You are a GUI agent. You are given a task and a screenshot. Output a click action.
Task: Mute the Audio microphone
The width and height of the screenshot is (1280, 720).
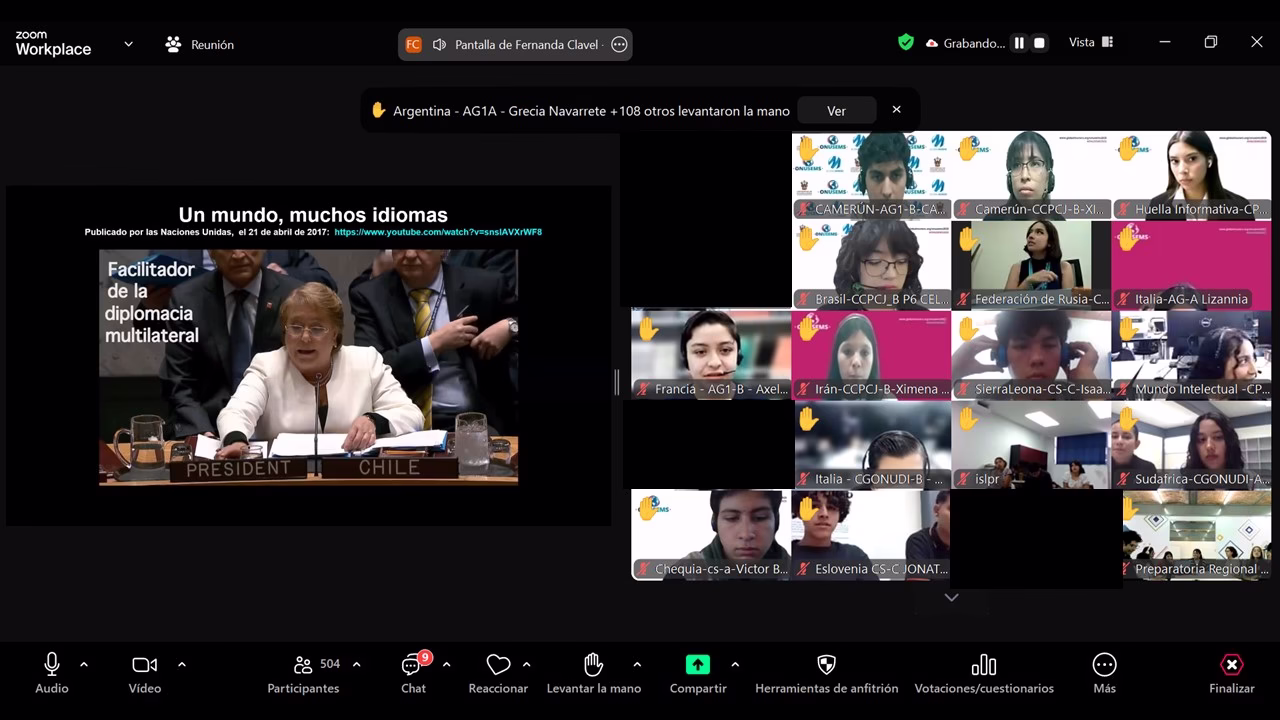[52, 665]
